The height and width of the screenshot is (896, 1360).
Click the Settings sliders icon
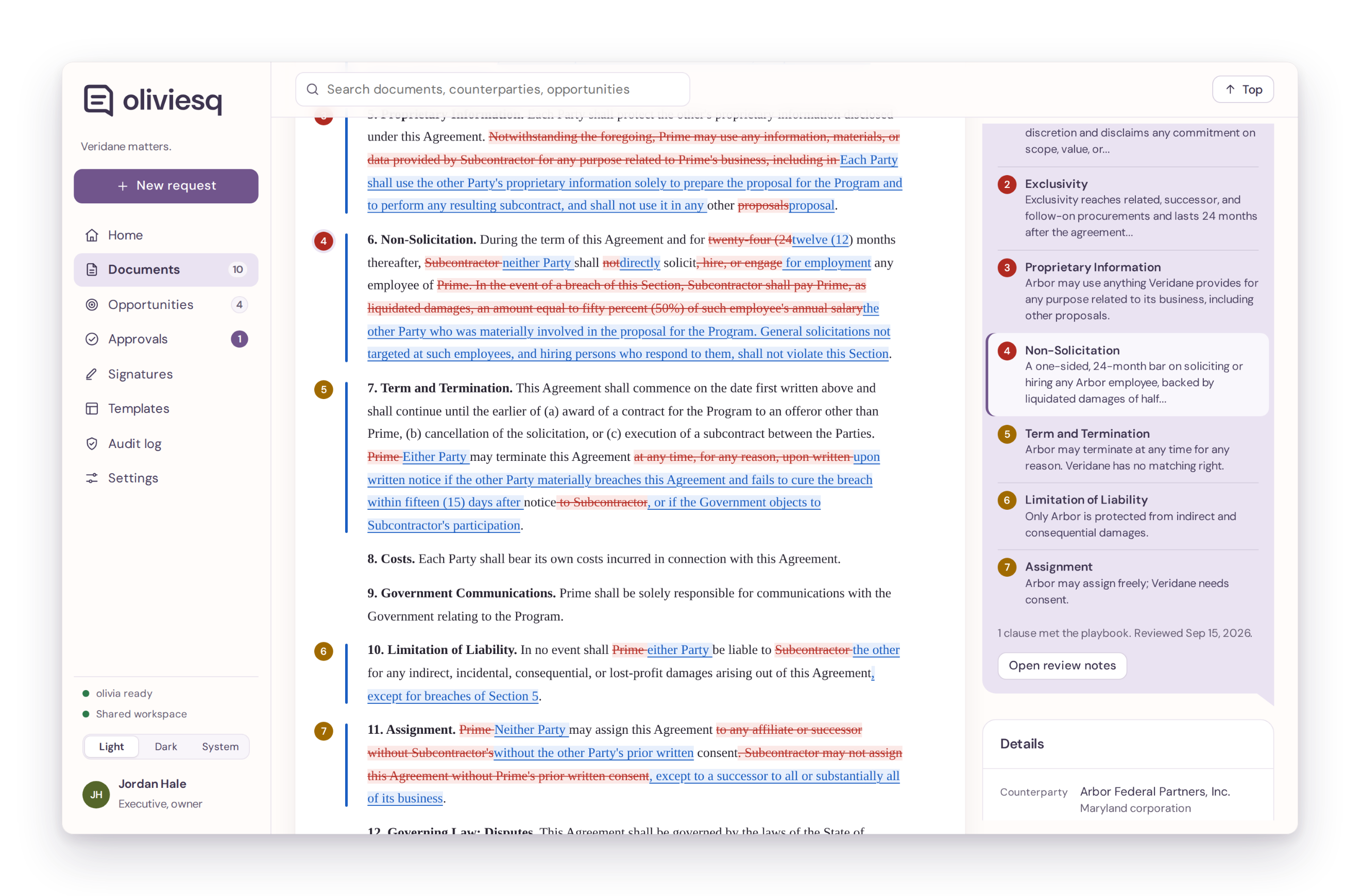coord(92,478)
